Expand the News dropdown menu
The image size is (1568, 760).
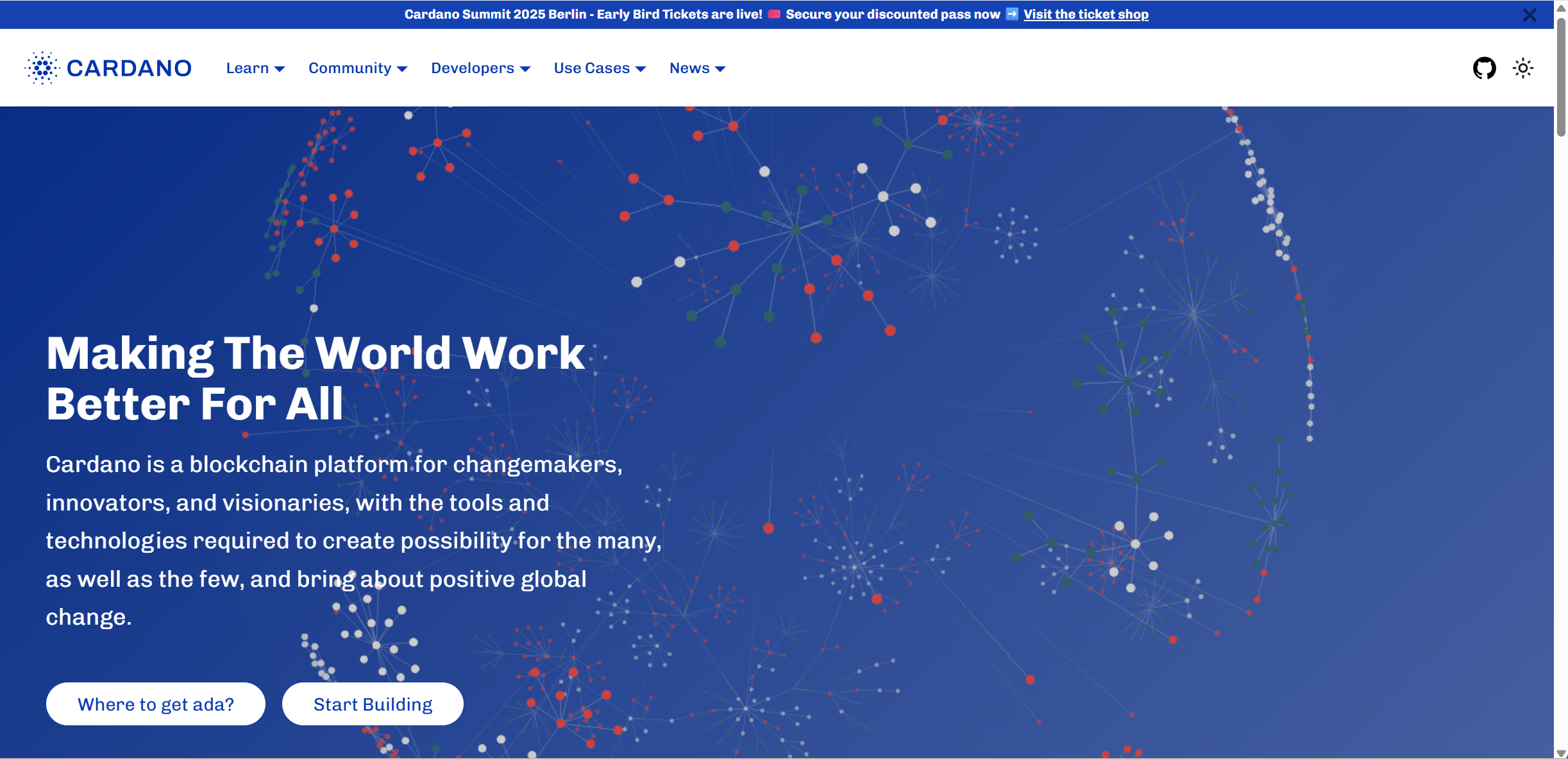697,68
